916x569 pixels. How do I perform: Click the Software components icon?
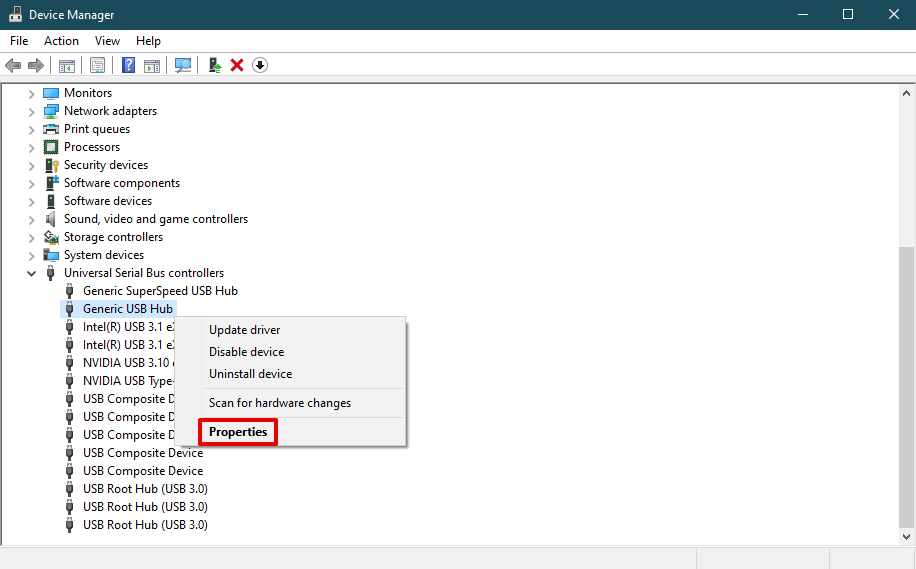pos(51,183)
